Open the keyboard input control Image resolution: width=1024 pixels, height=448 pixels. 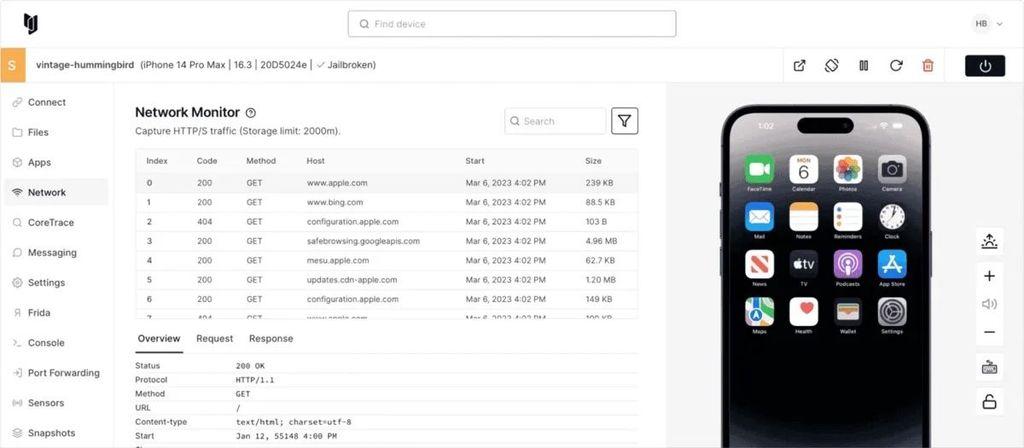coord(989,367)
